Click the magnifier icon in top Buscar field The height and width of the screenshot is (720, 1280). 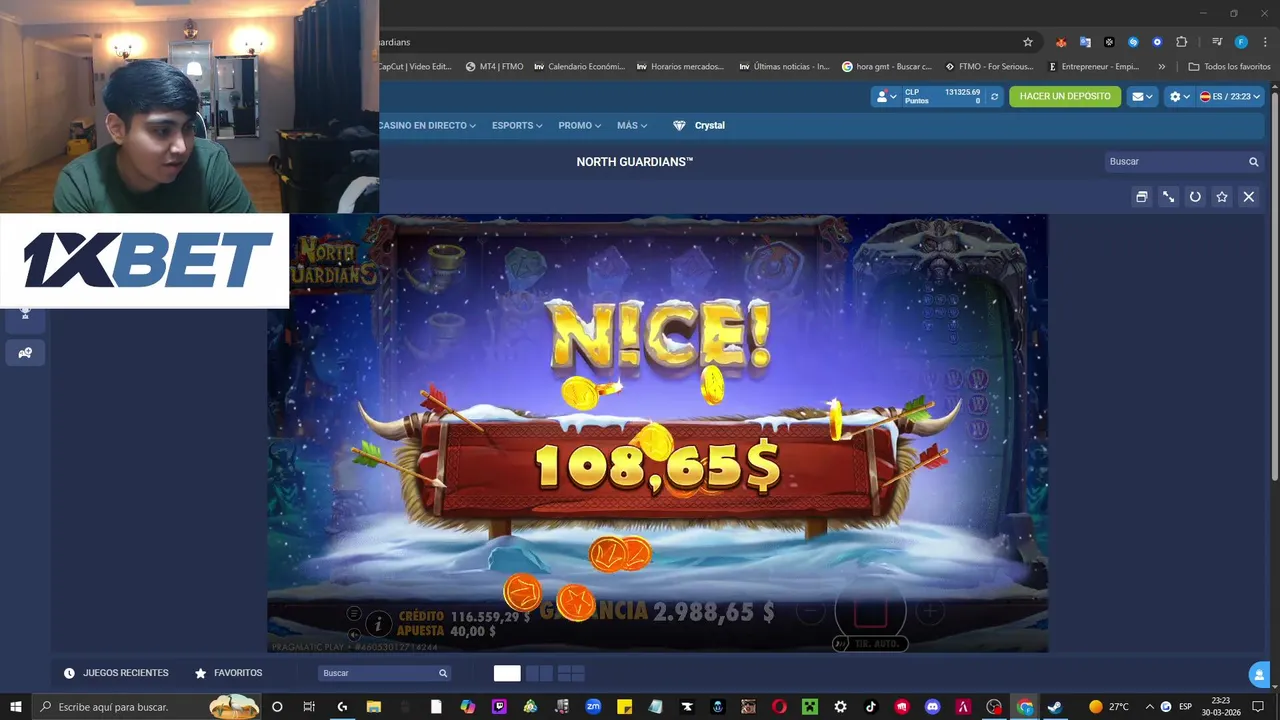point(1253,162)
